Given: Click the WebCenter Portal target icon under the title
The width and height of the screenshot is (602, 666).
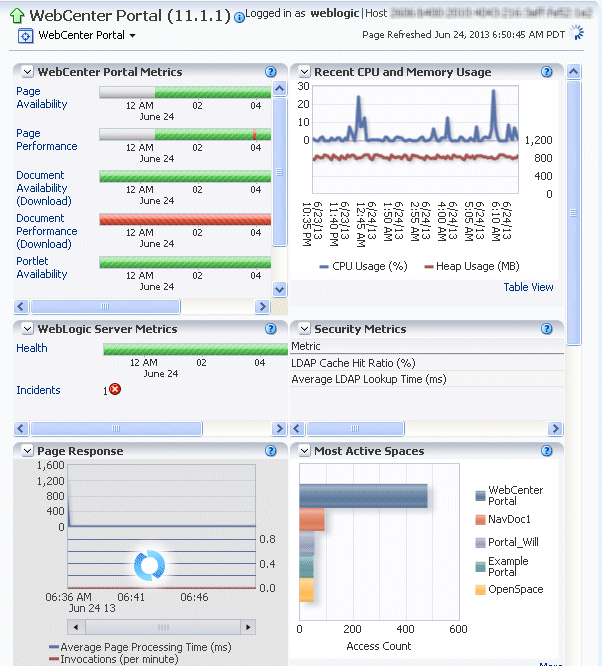Looking at the screenshot, I should pos(25,36).
